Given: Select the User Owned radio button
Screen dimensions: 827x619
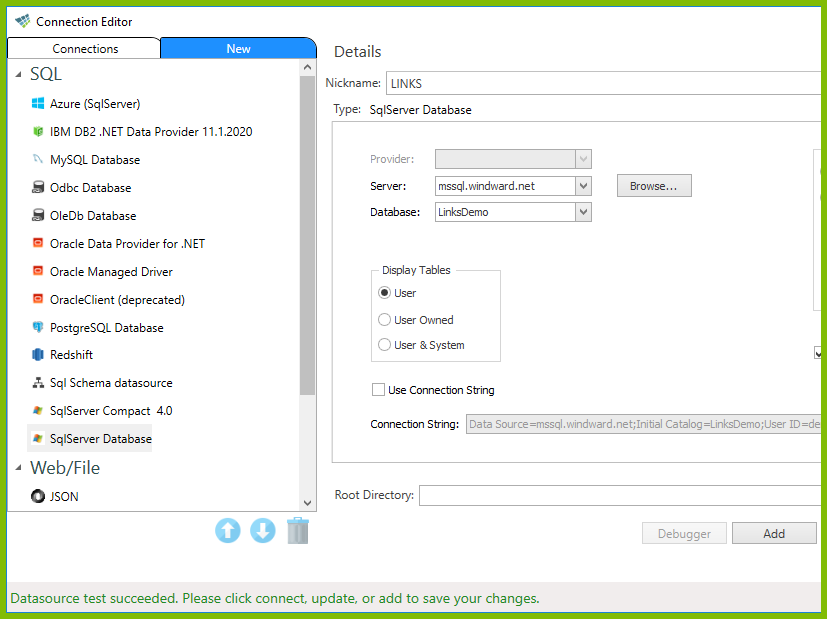Looking at the screenshot, I should 384,320.
